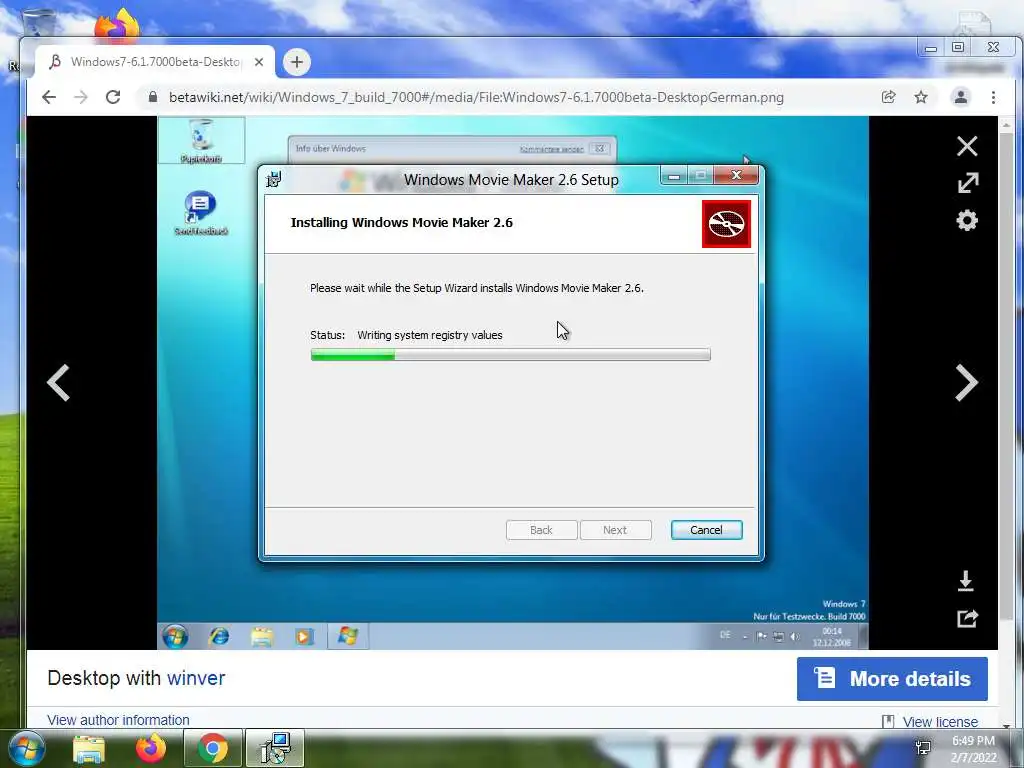Minimize the Chrome window
Viewport: 1024px width, 768px height.
[x=931, y=48]
